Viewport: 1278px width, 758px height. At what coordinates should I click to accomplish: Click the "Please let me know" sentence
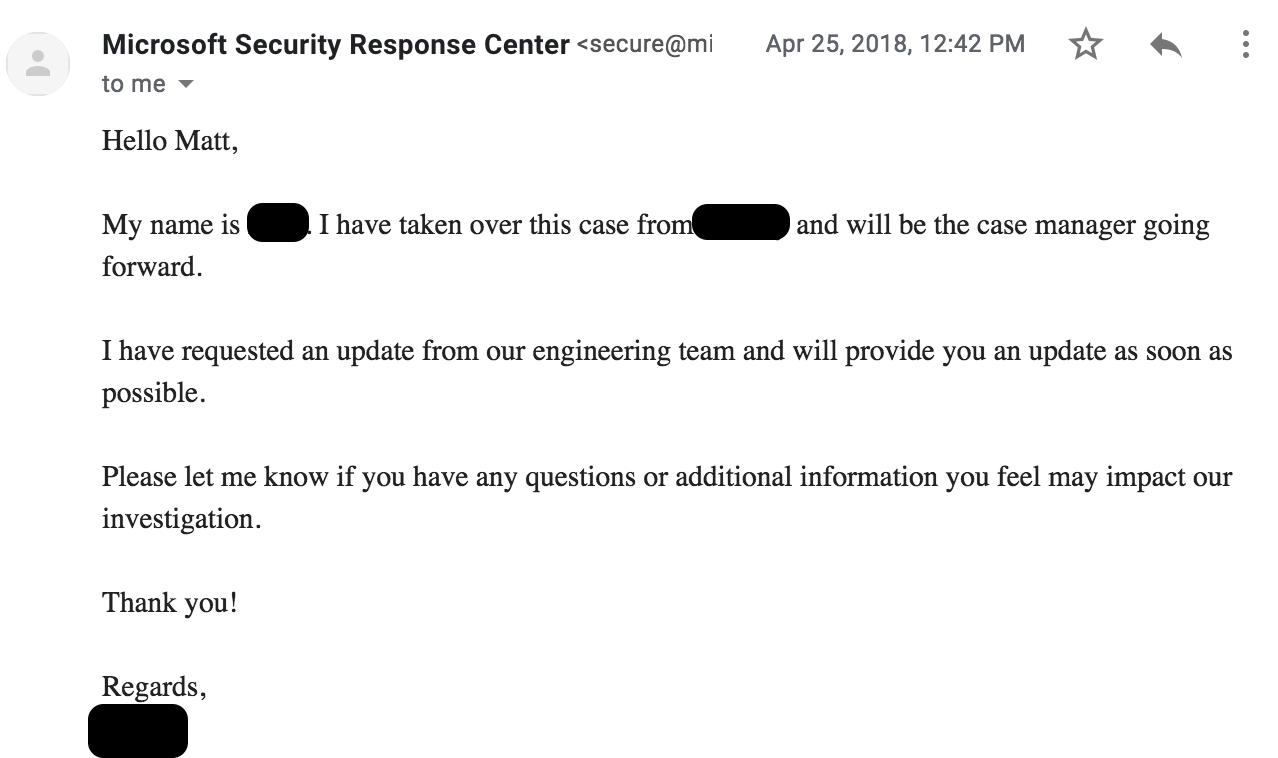point(666,477)
